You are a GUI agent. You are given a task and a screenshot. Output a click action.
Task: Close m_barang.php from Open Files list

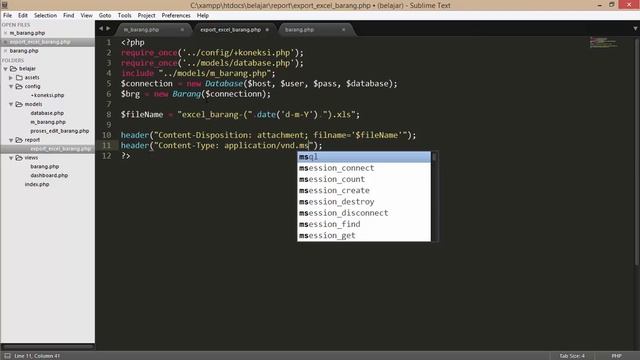(x=5, y=33)
